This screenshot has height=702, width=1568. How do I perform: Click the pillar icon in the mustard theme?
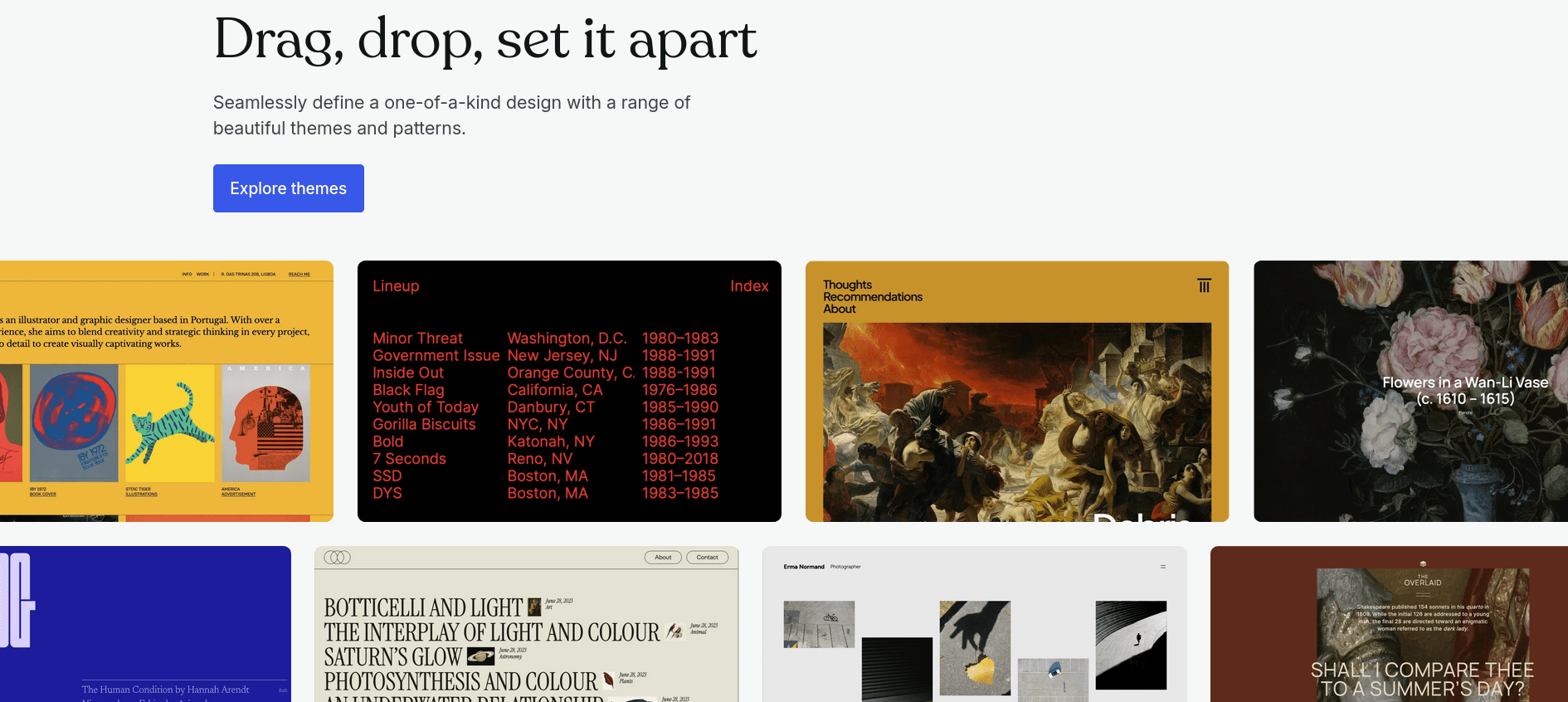tap(1204, 285)
